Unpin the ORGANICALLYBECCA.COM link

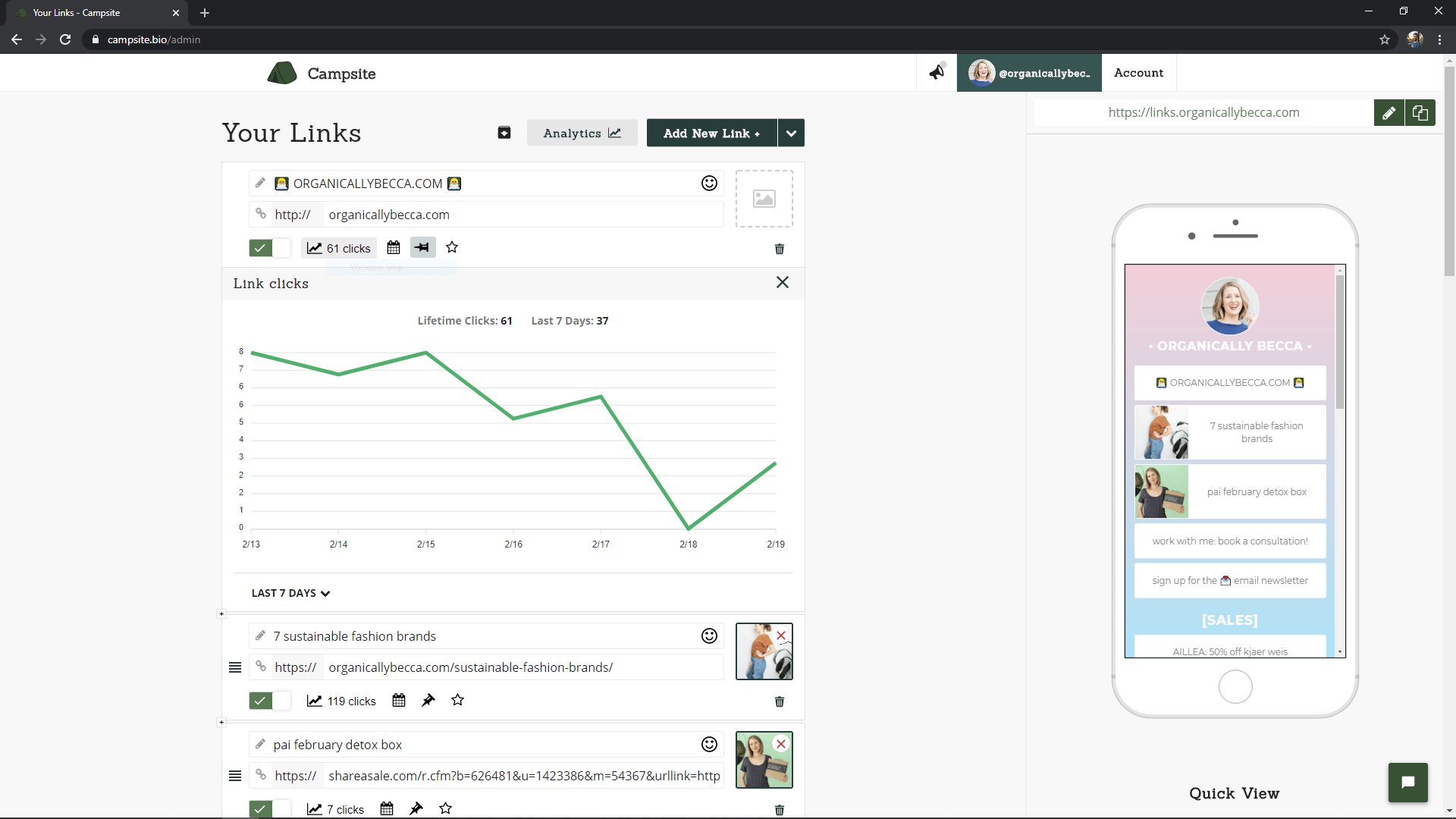(x=422, y=247)
